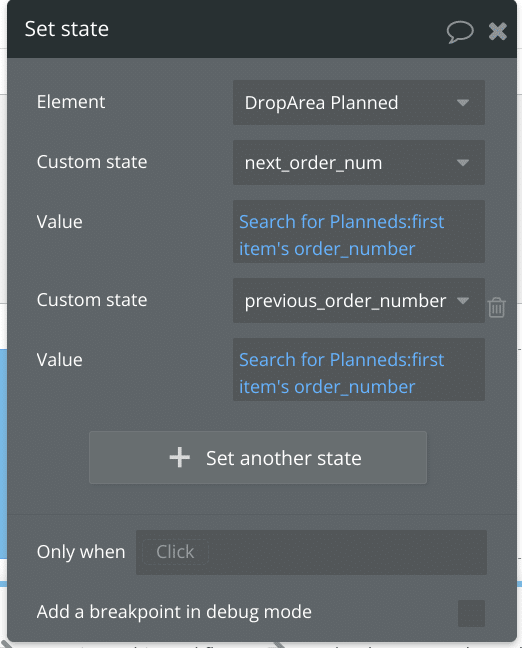Click the Element field label
Screen dimensions: 522x648
click(71, 102)
